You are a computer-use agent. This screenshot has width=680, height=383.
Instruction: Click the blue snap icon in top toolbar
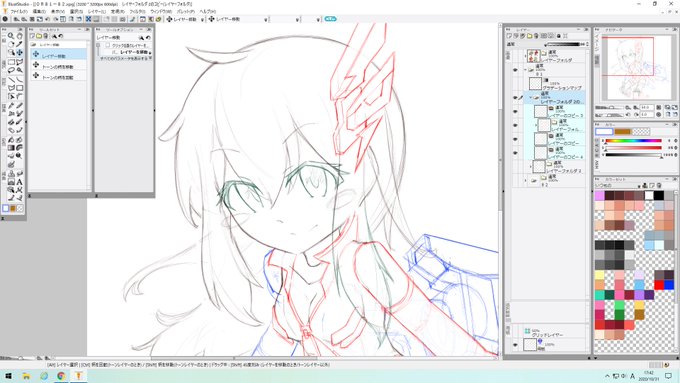pyautogui.click(x=88, y=19)
